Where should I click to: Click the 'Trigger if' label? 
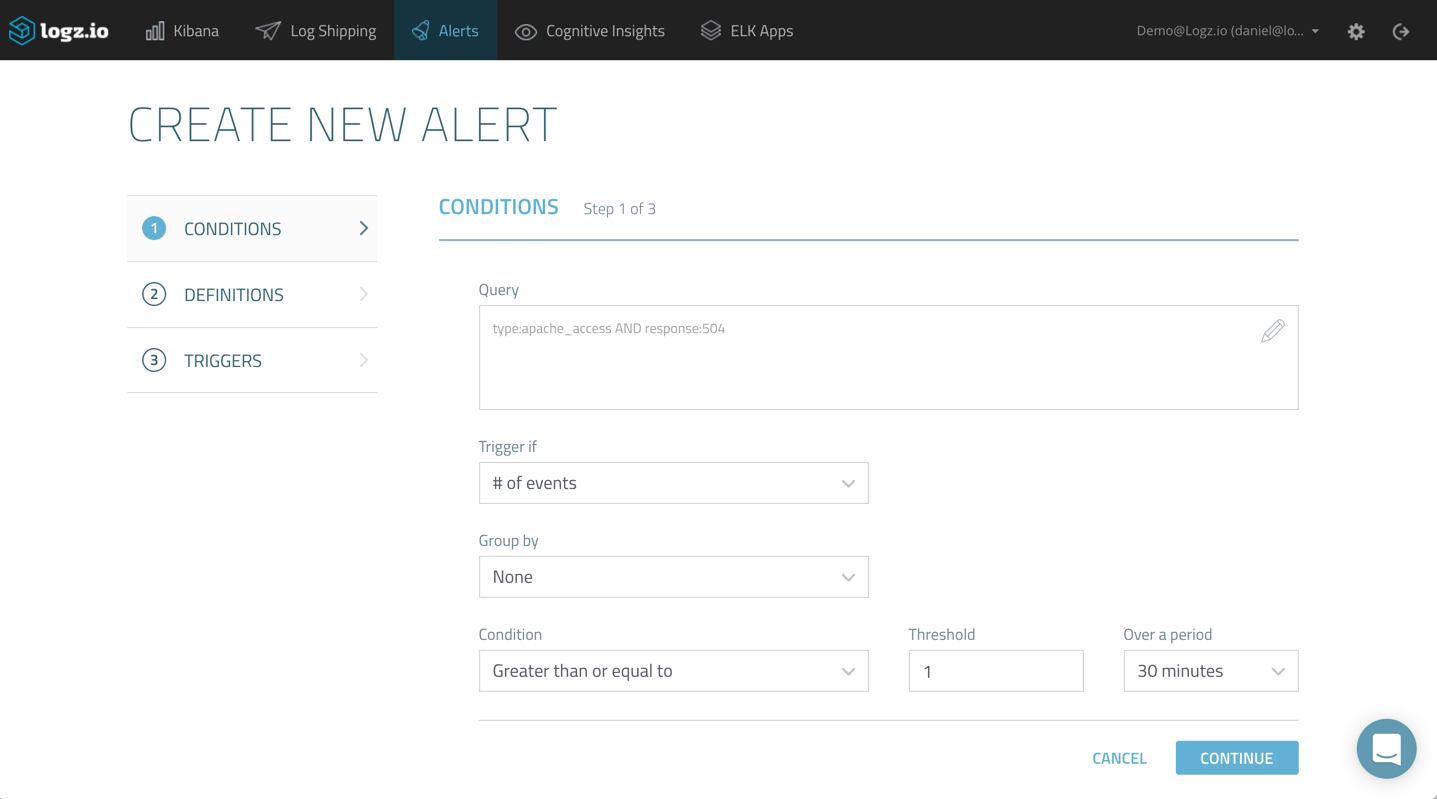pos(508,447)
